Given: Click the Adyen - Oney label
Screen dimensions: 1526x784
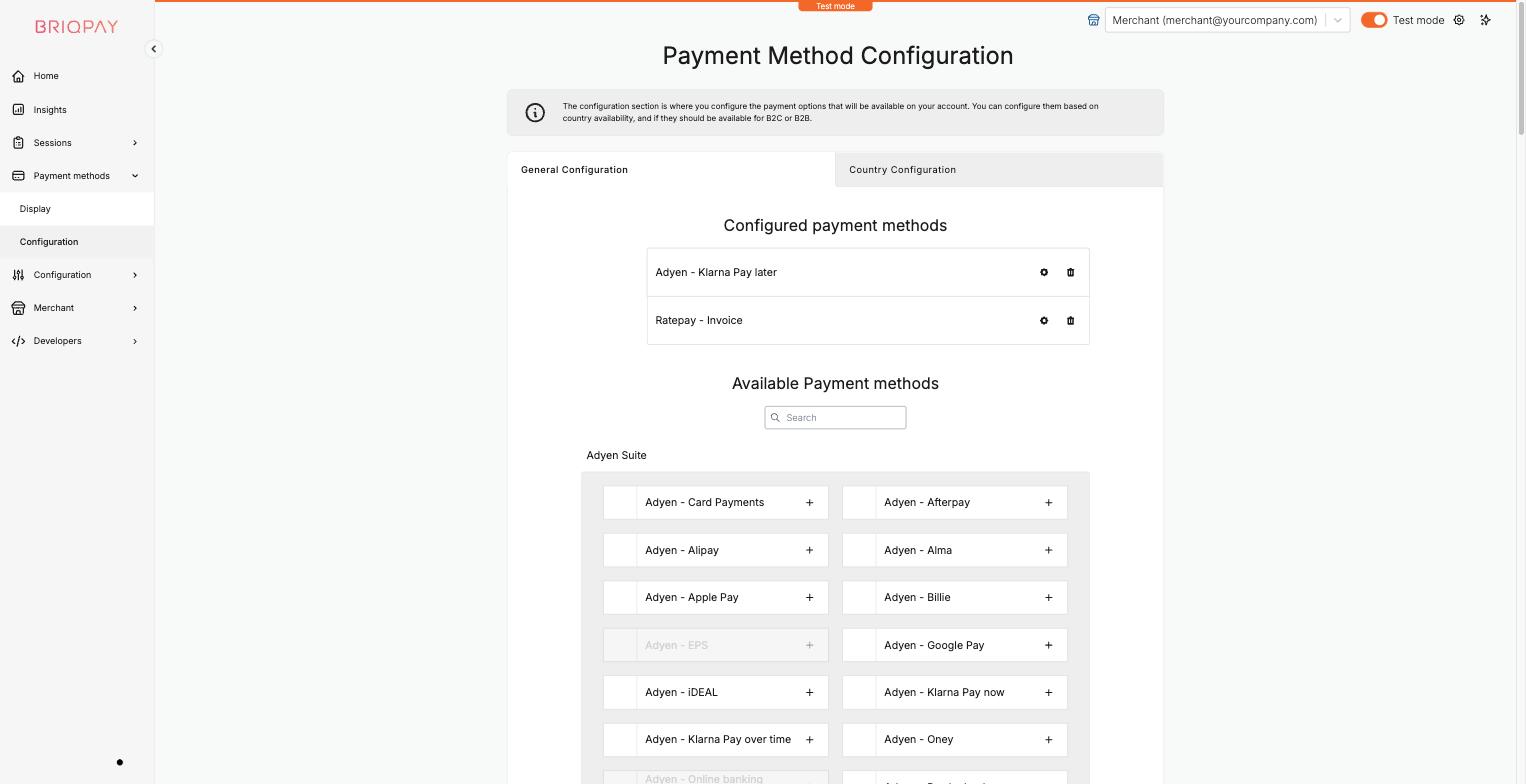Looking at the screenshot, I should click(918, 740).
